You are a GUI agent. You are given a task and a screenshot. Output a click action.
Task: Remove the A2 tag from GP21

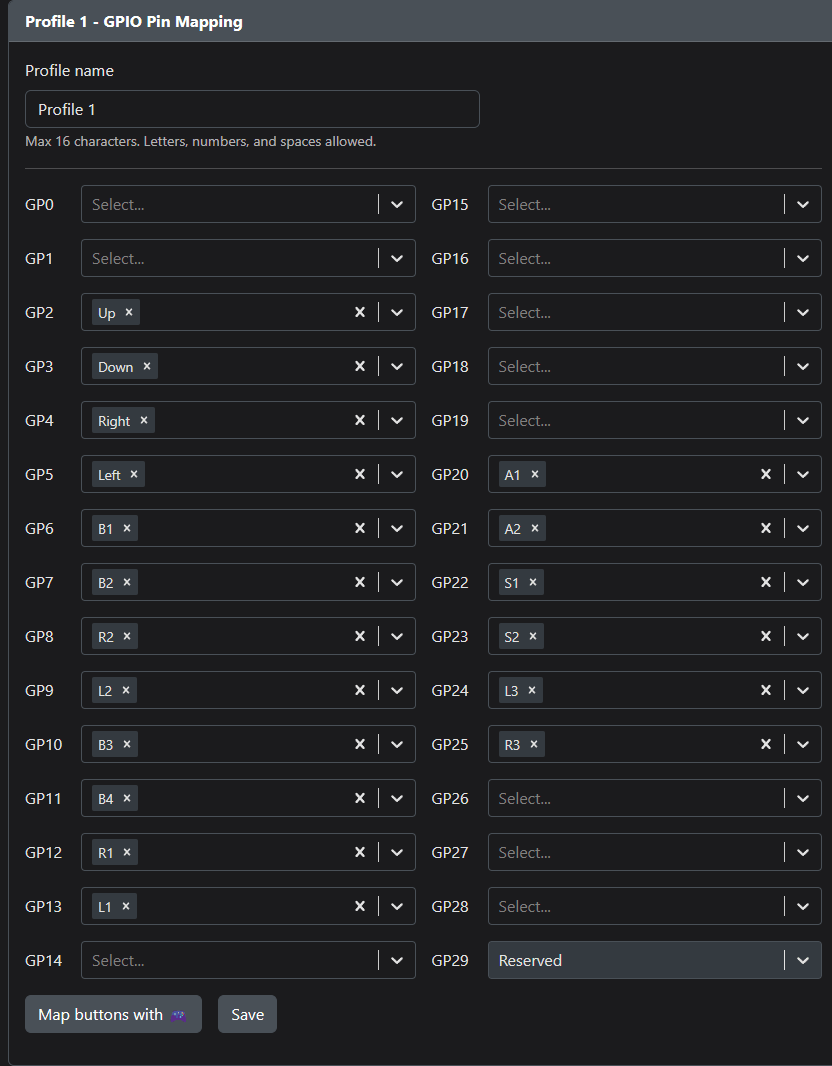(535, 528)
